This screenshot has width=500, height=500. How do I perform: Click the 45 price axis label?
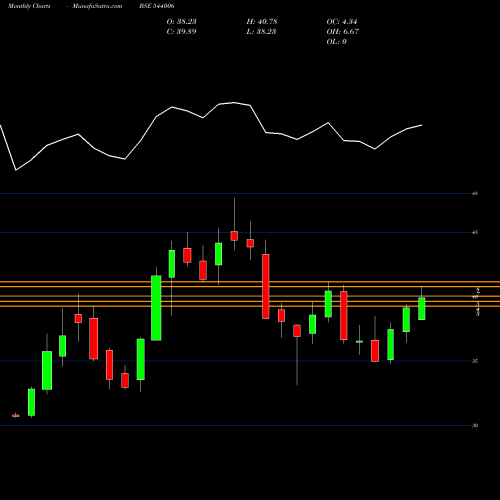[475, 232]
